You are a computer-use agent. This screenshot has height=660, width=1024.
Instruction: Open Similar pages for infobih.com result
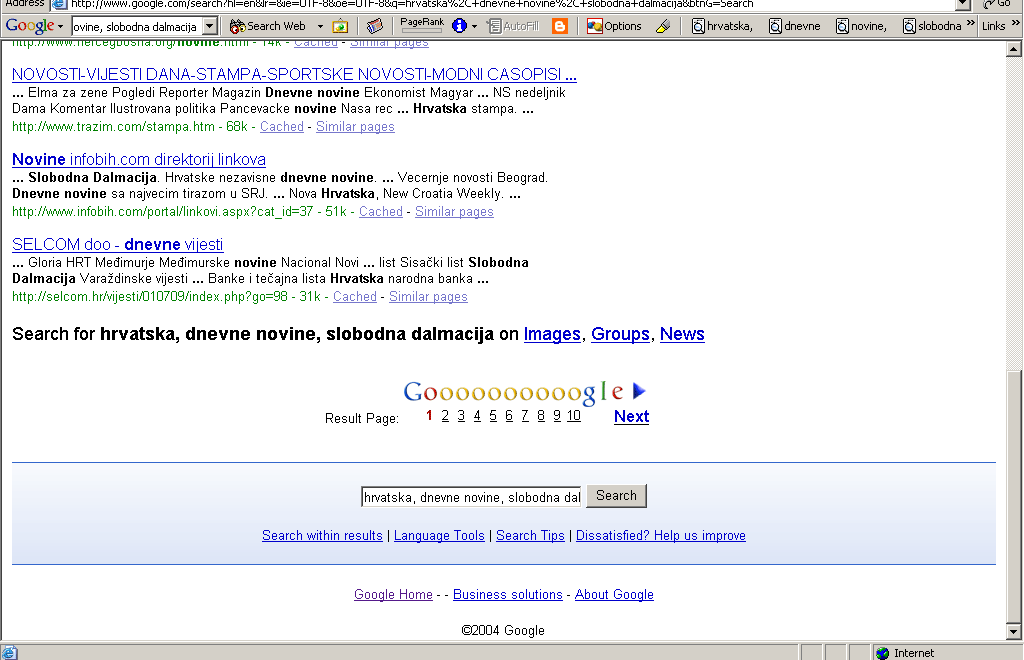point(454,212)
